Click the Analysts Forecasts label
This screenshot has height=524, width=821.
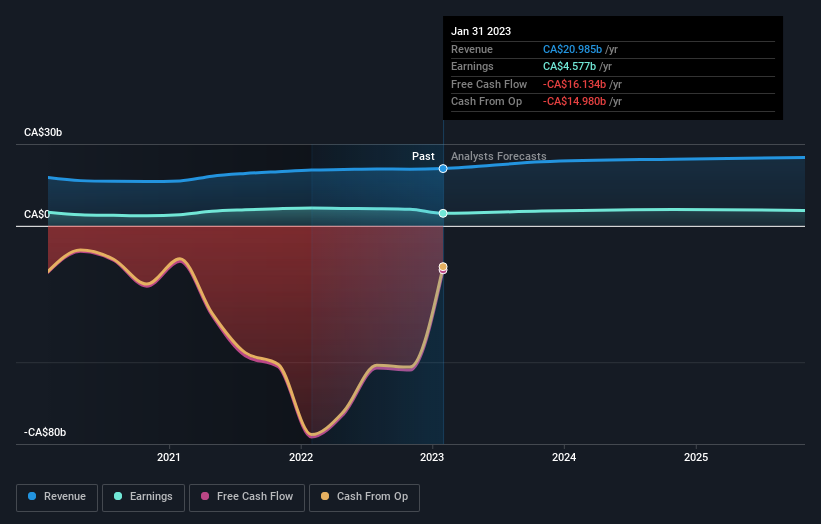point(498,156)
